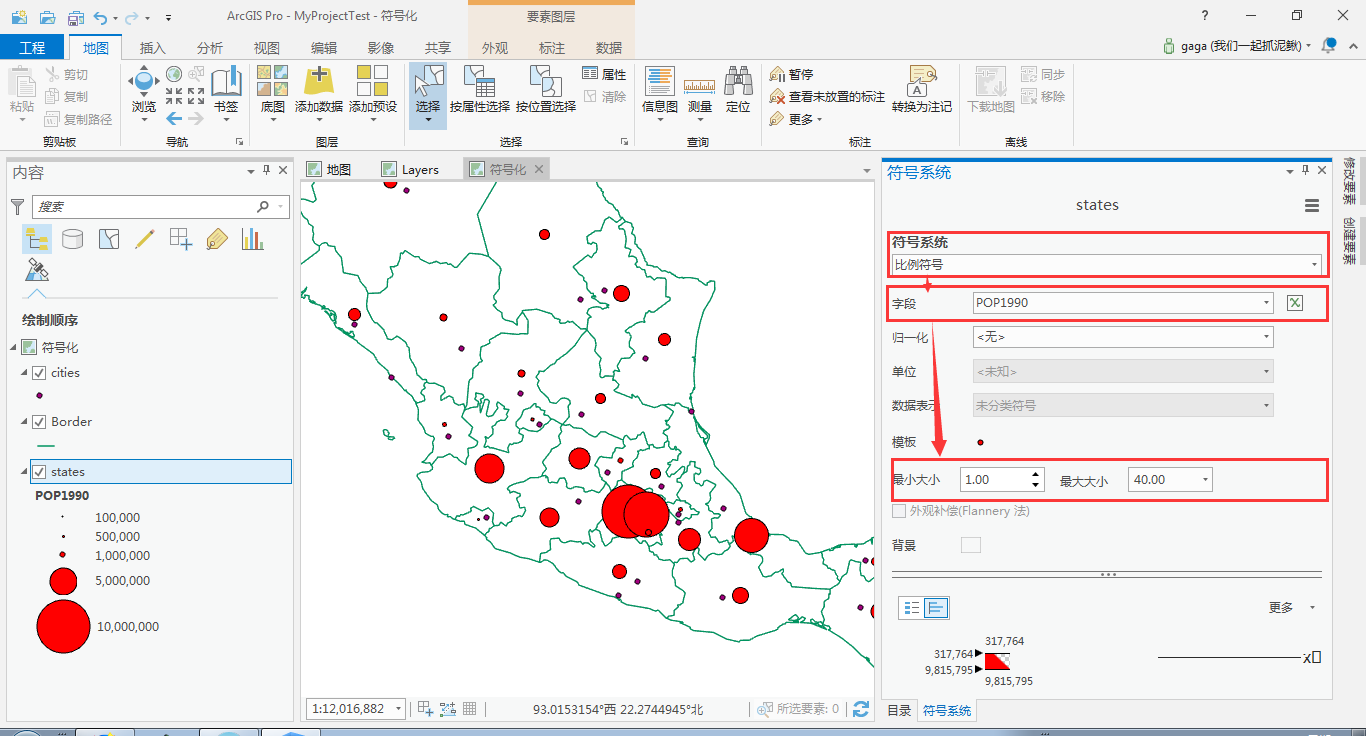
Task: Switch Contents to List By Data Source
Action: coord(72,238)
